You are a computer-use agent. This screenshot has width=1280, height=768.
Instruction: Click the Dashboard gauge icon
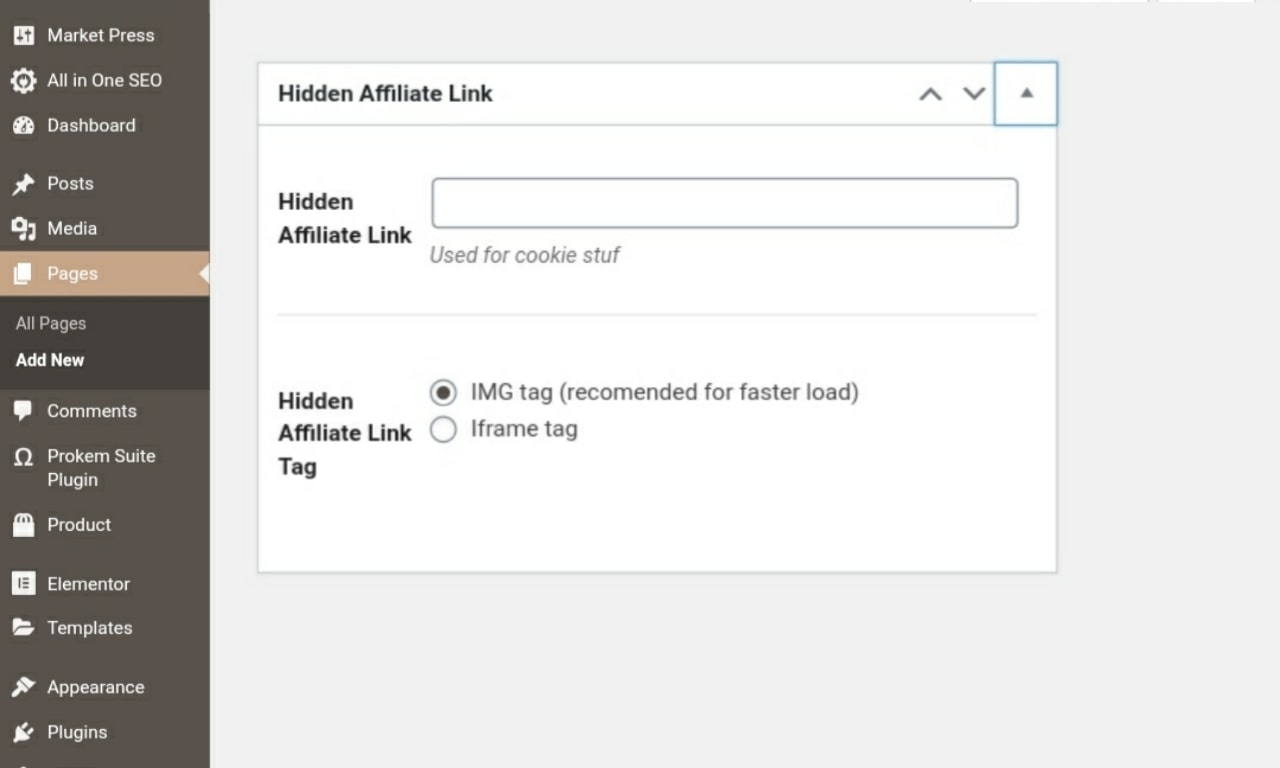[x=23, y=126]
